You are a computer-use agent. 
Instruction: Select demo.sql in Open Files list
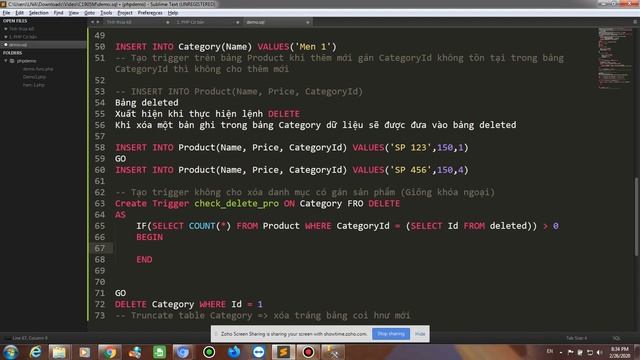18,44
